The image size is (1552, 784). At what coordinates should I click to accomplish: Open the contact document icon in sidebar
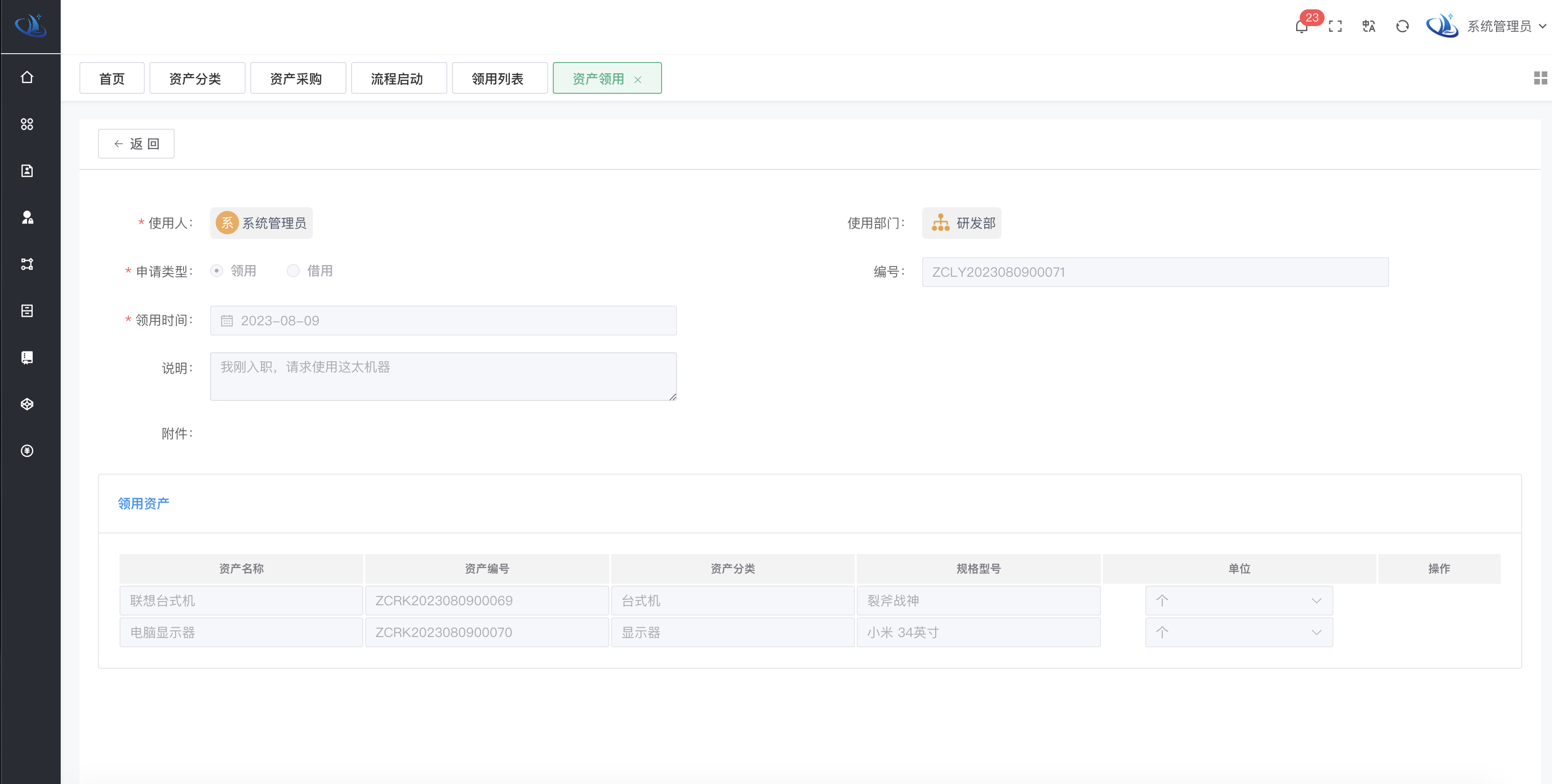coord(27,171)
